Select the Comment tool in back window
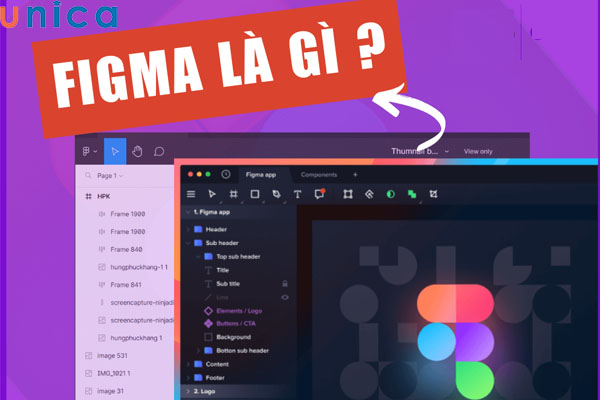The width and height of the screenshot is (600, 400). 159,152
